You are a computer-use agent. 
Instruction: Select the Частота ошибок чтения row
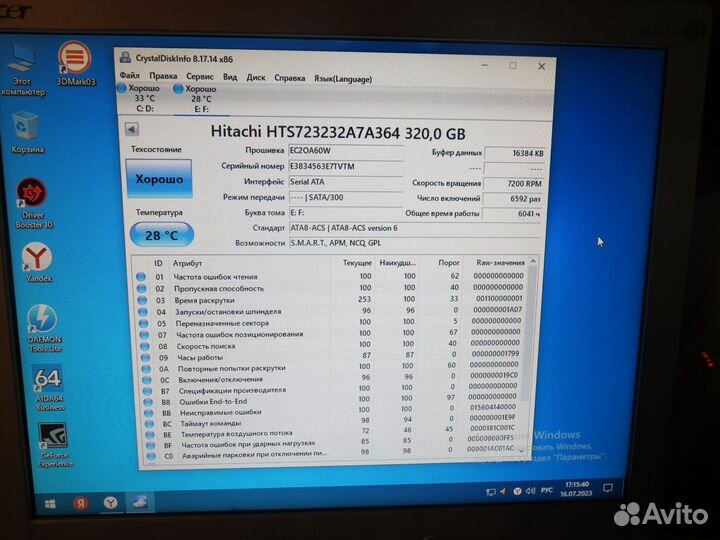pyautogui.click(x=331, y=276)
